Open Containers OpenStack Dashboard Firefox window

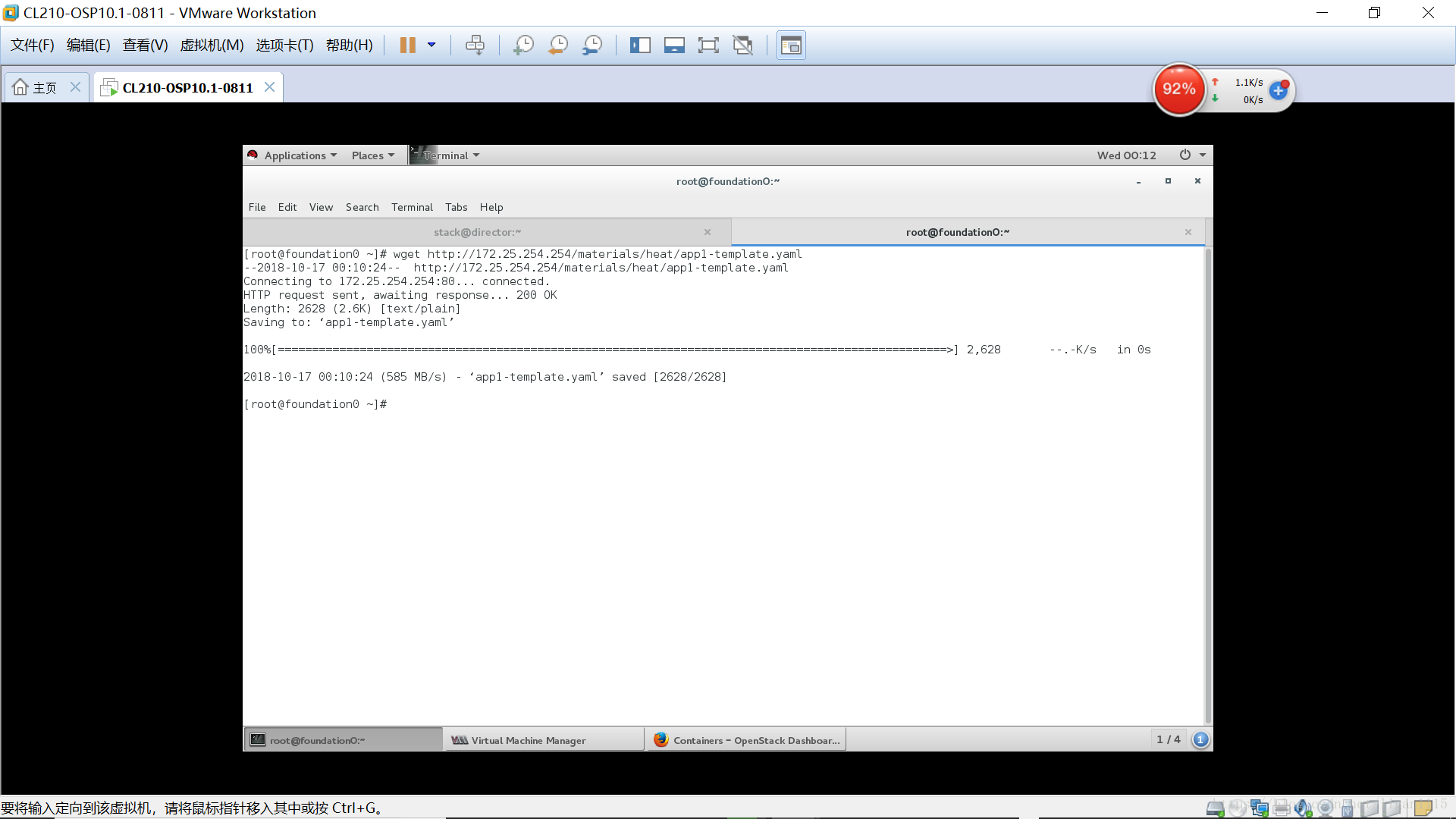[x=746, y=740]
